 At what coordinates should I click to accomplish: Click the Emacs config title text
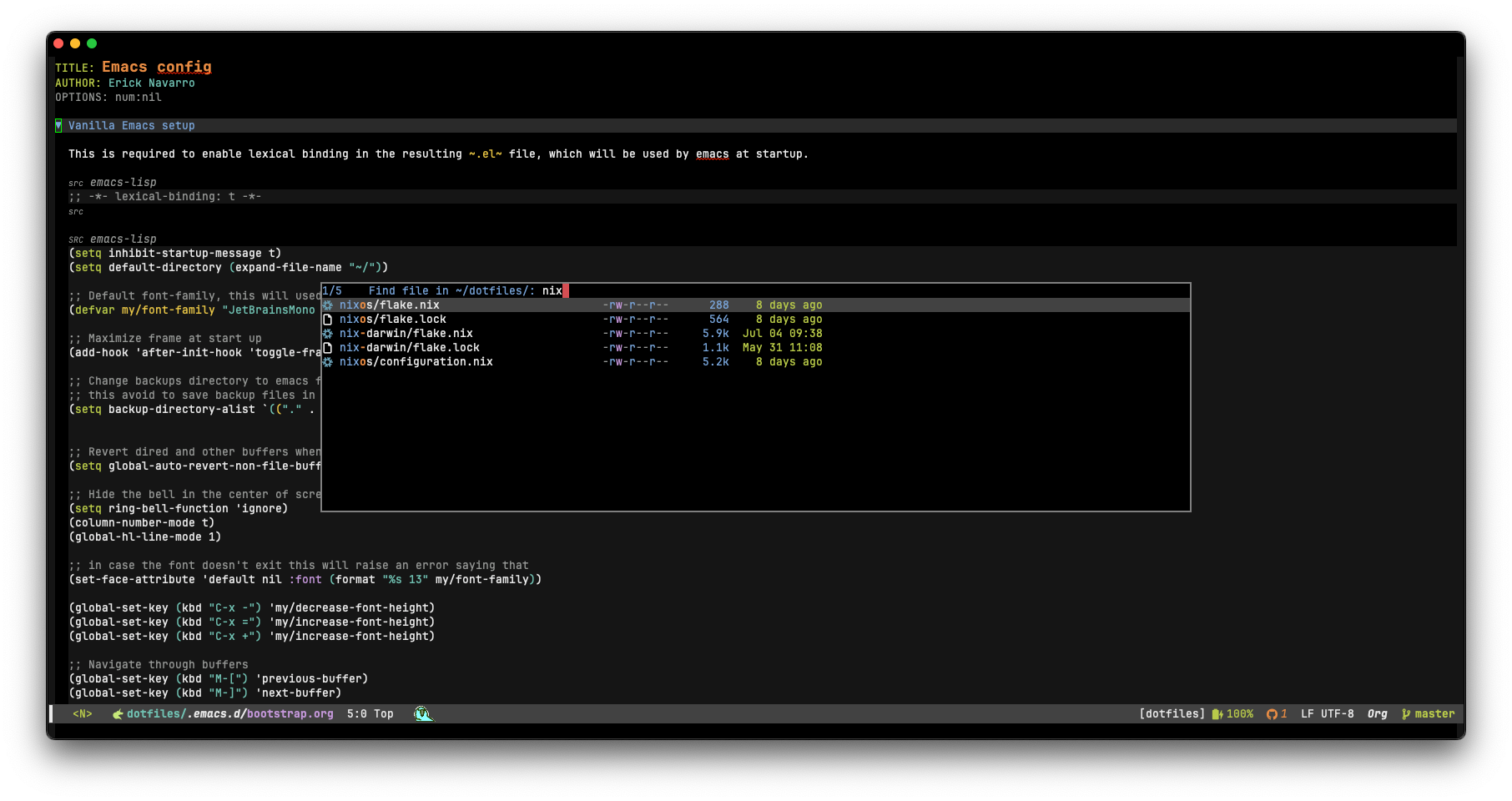(157, 67)
